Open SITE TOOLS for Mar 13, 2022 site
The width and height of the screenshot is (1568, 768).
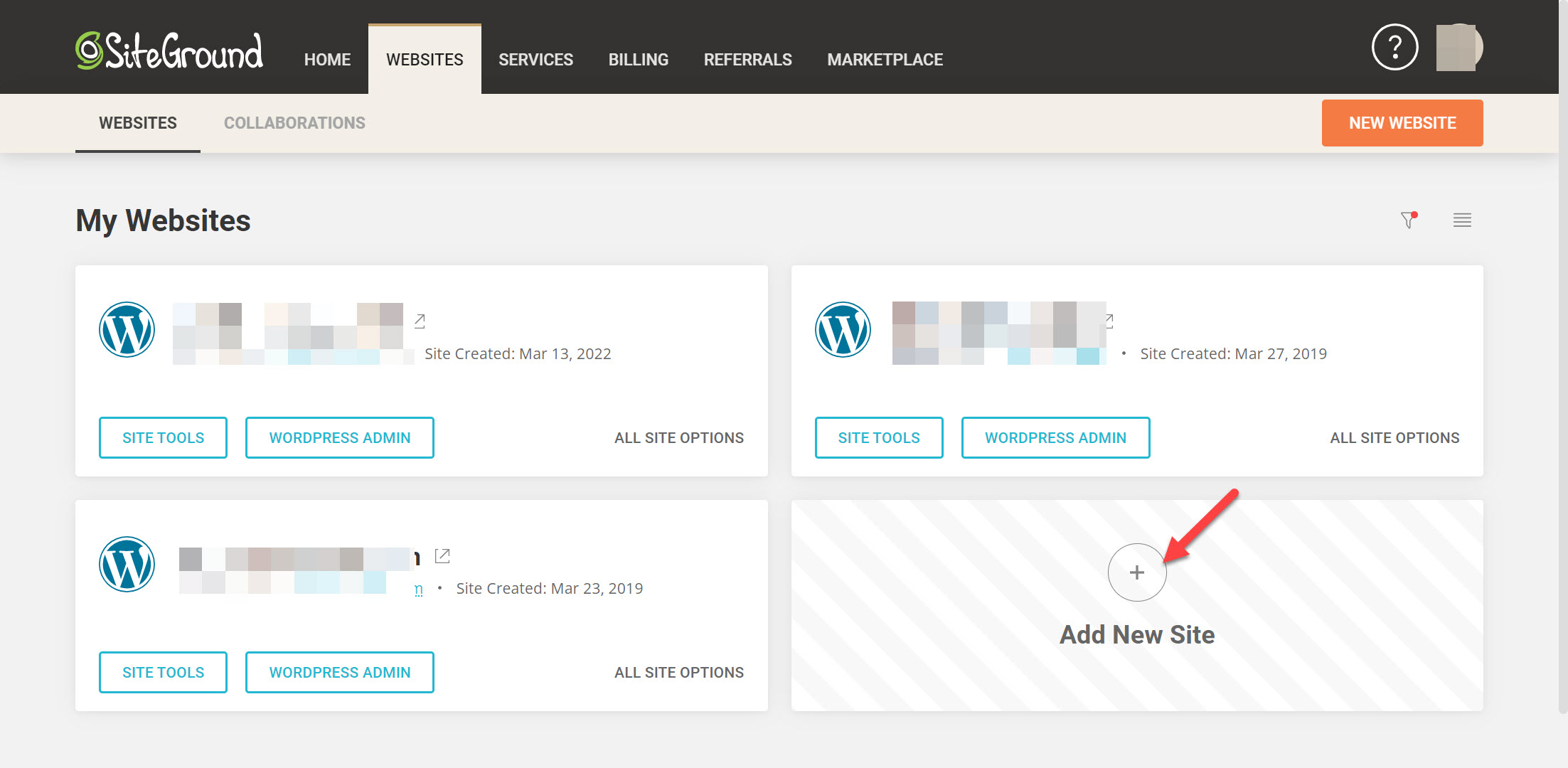pyautogui.click(x=163, y=437)
